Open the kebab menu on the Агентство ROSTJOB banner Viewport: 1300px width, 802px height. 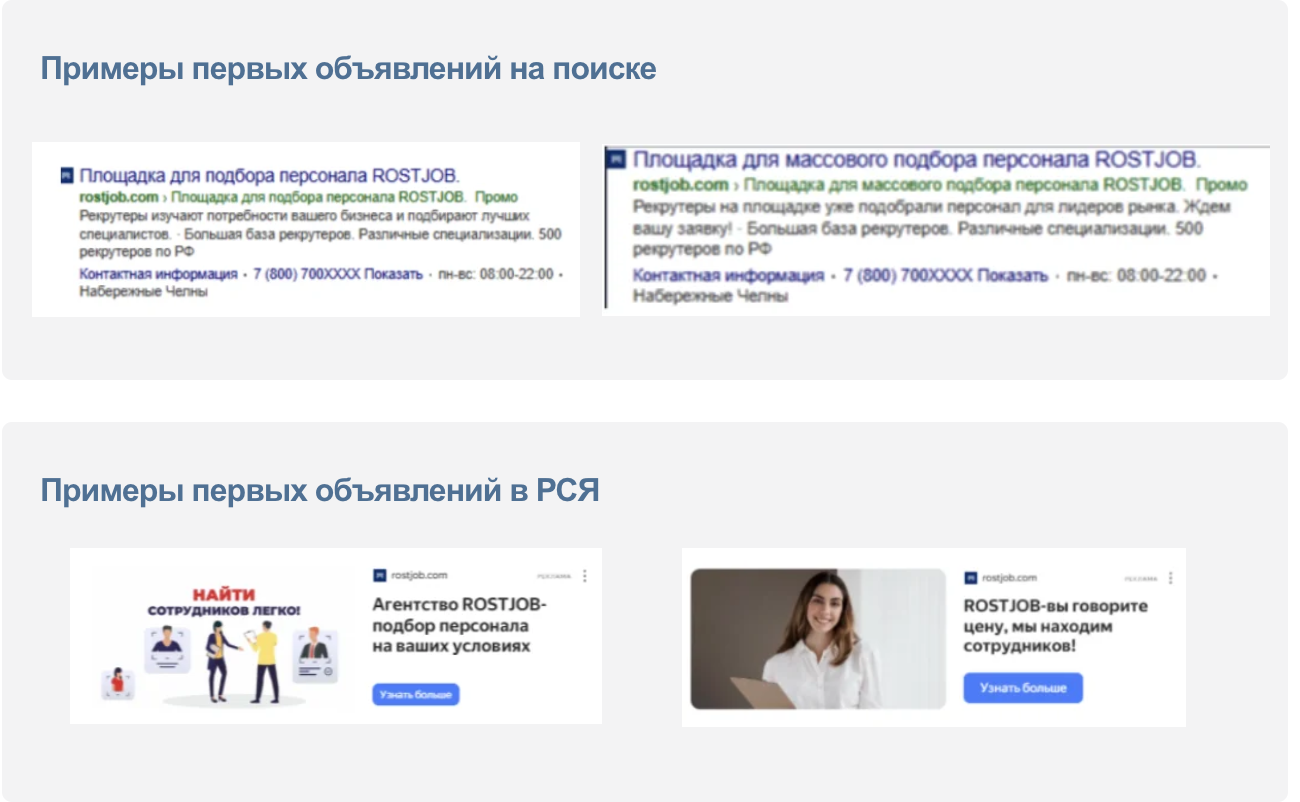pyautogui.click(x=585, y=576)
